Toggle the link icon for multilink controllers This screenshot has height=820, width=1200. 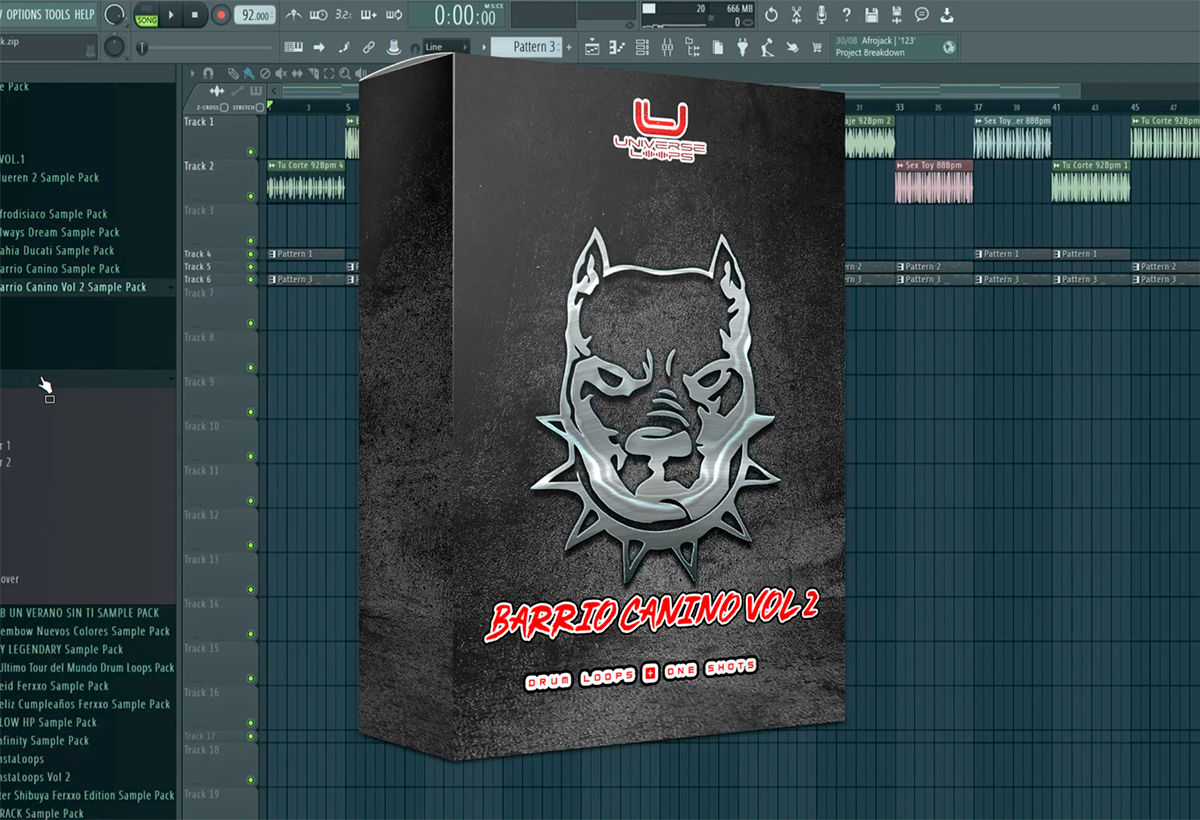click(369, 47)
